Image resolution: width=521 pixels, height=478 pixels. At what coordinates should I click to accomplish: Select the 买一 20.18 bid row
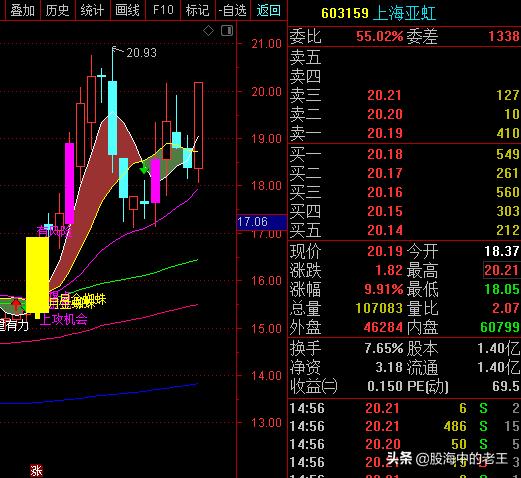pyautogui.click(x=404, y=154)
